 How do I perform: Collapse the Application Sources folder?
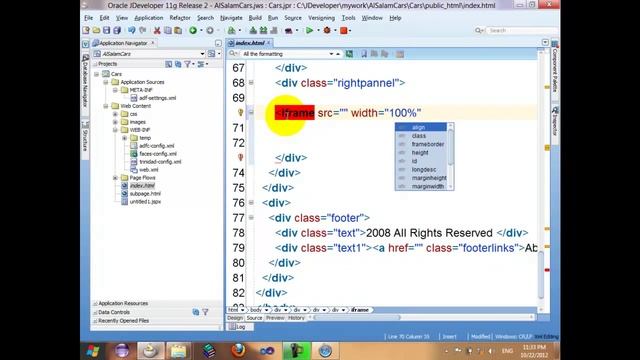(x=106, y=82)
